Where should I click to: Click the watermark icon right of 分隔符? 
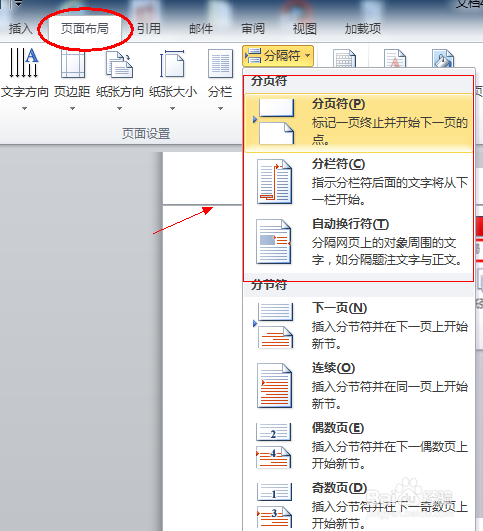click(x=395, y=58)
